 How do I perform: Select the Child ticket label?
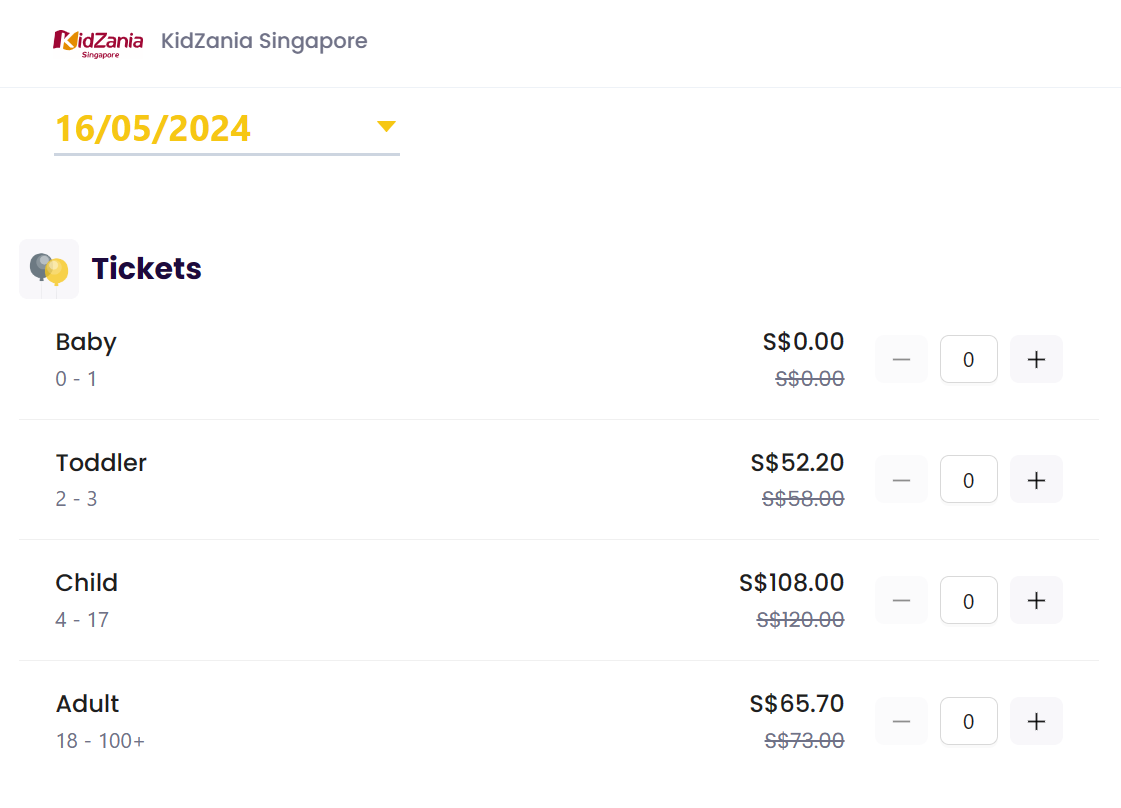[x=87, y=583]
